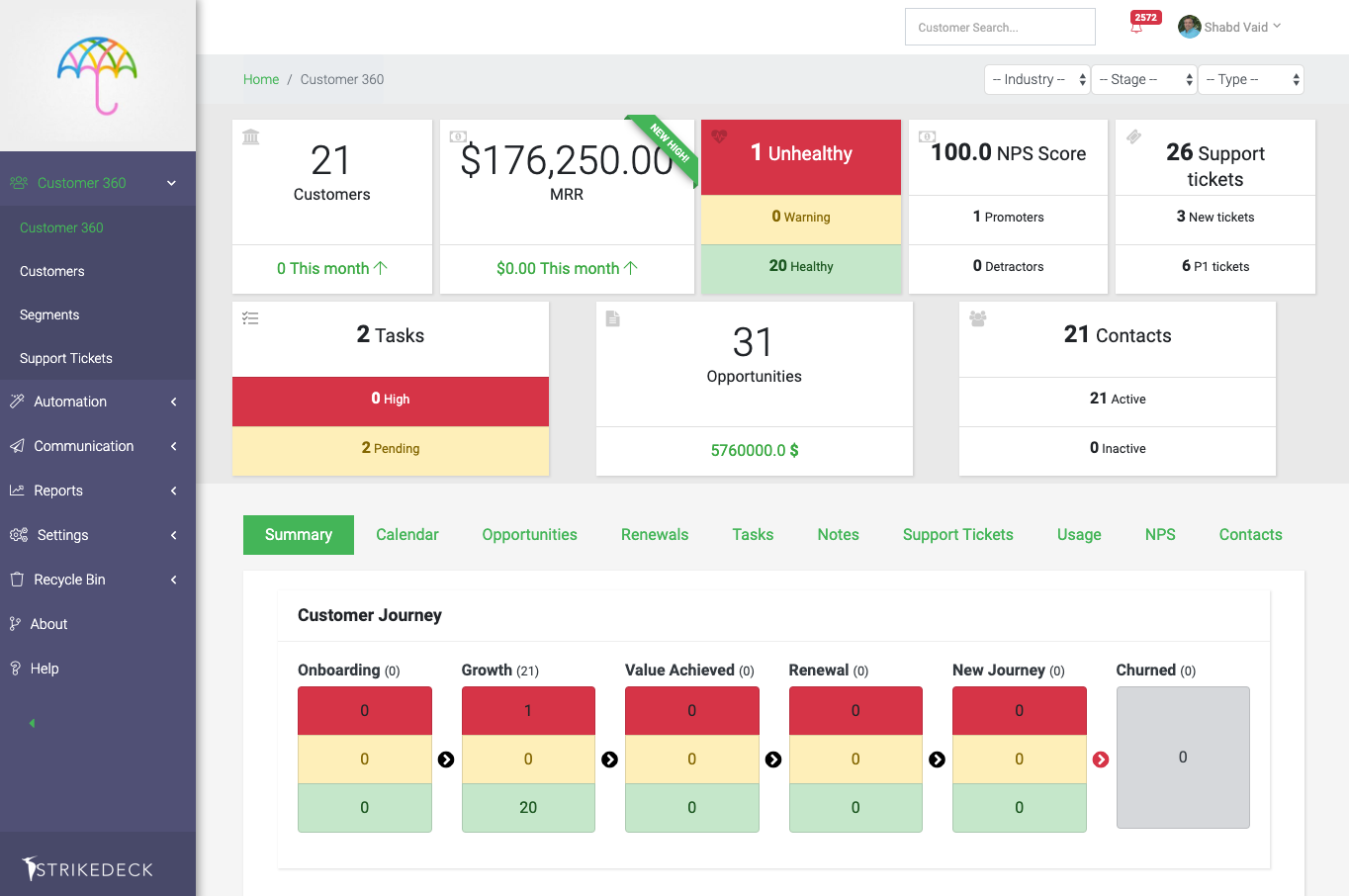Click the users icon on the Contacts card
The height and width of the screenshot is (896, 1349).
[978, 318]
